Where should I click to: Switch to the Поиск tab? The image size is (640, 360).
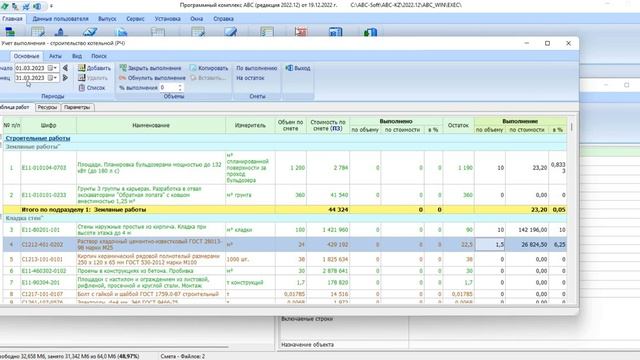pos(99,56)
